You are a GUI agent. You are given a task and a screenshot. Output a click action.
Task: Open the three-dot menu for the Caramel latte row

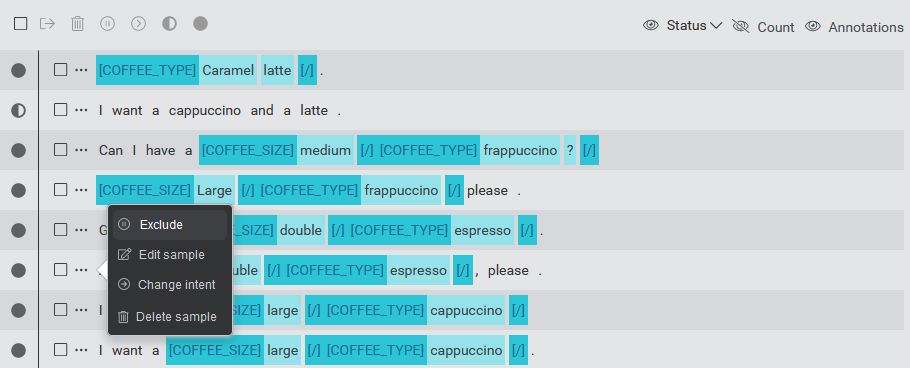click(81, 70)
